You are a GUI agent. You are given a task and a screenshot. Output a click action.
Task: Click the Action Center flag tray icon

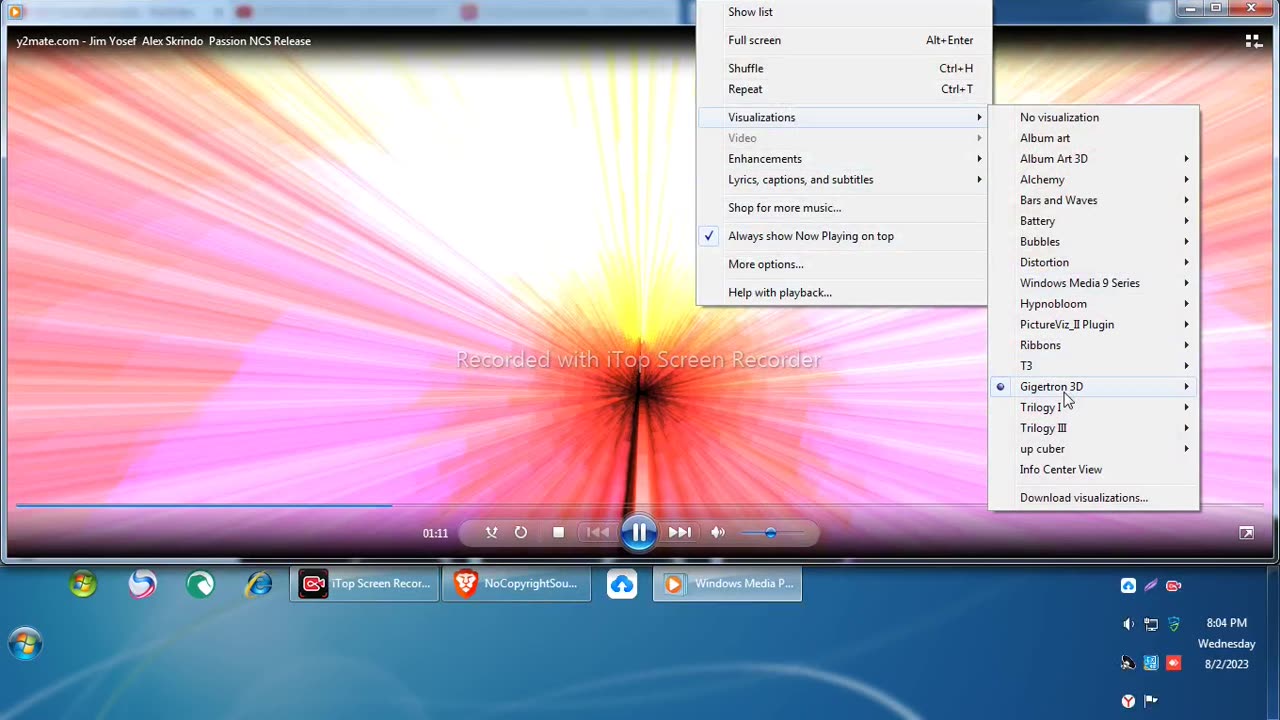click(1151, 701)
